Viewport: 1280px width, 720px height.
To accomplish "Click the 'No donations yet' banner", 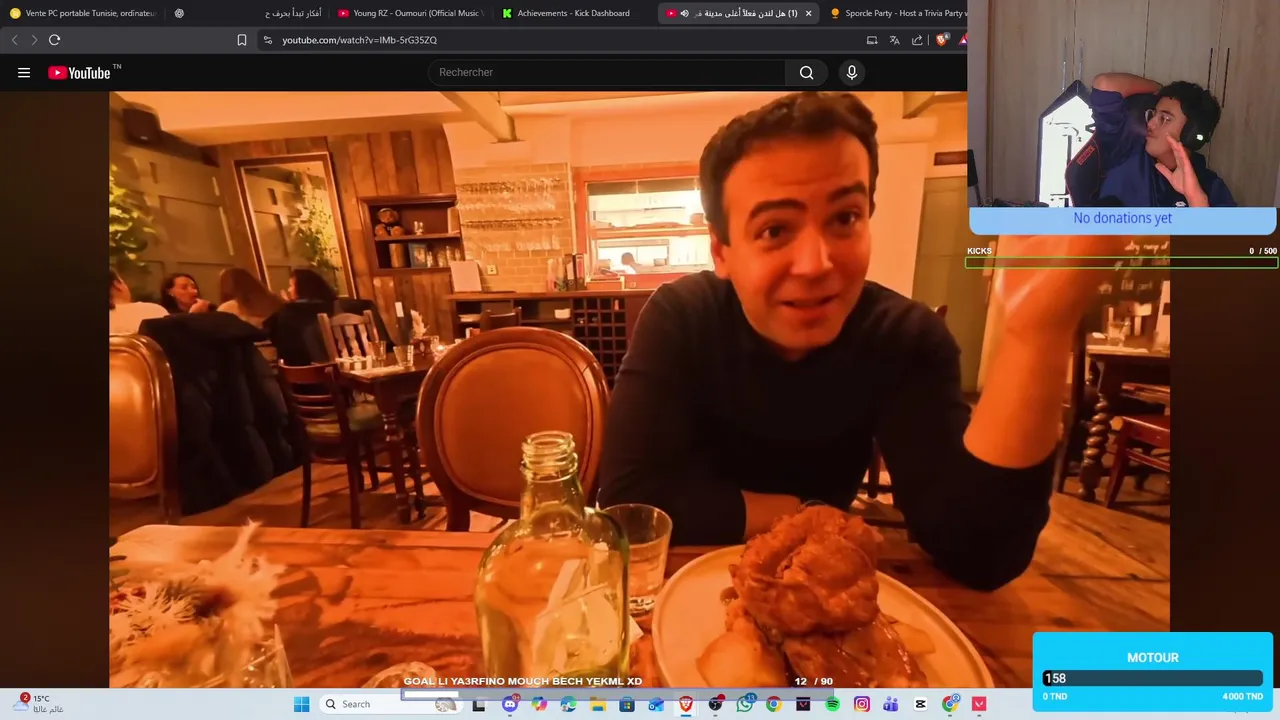I will click(1122, 218).
